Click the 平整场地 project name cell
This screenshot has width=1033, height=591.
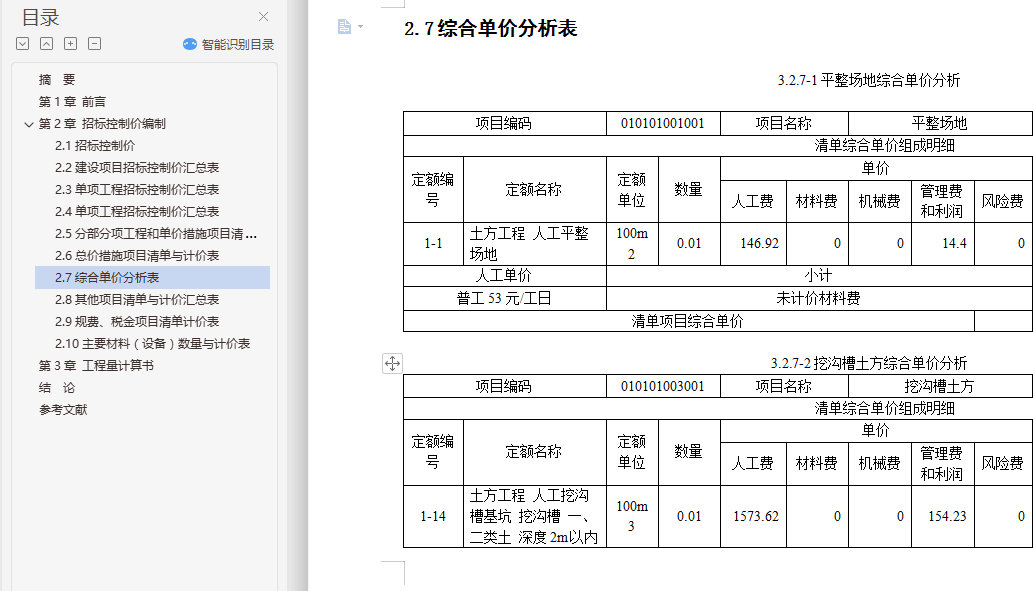(940, 123)
